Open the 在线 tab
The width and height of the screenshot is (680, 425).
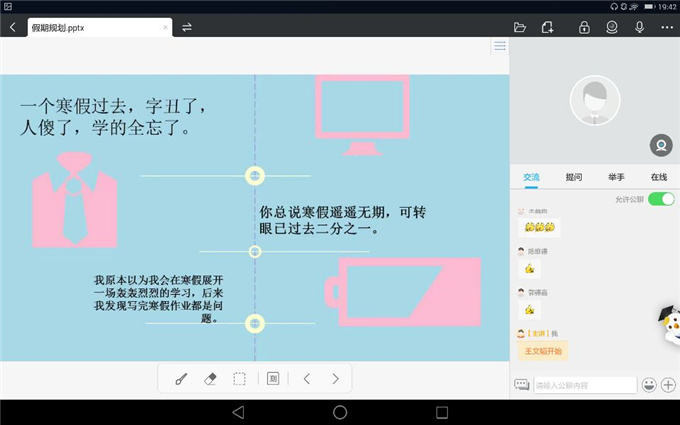click(659, 177)
